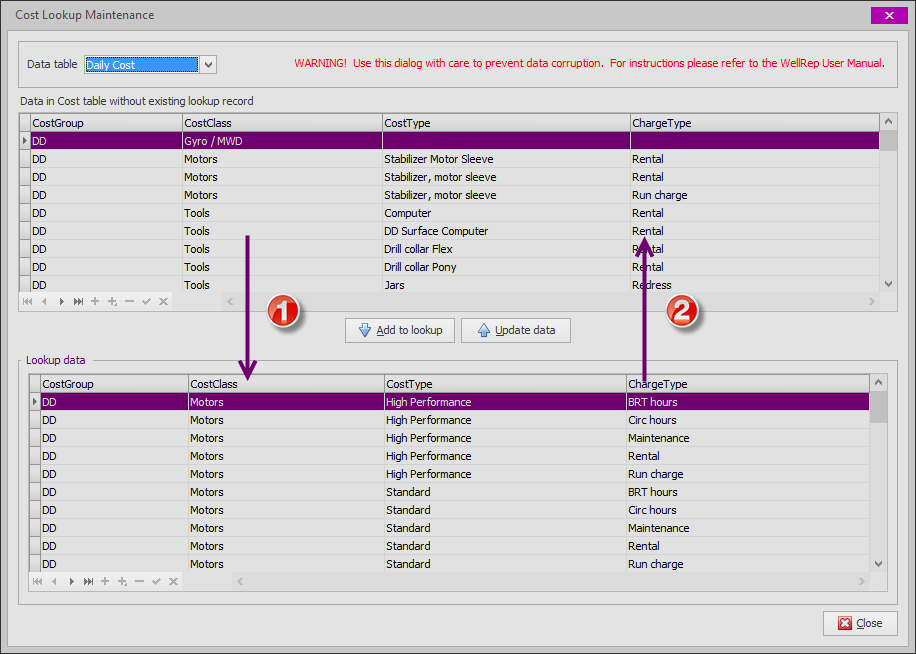Viewport: 916px width, 654px height.
Task: Jump to last record in upper grid navigator
Action: click(78, 301)
